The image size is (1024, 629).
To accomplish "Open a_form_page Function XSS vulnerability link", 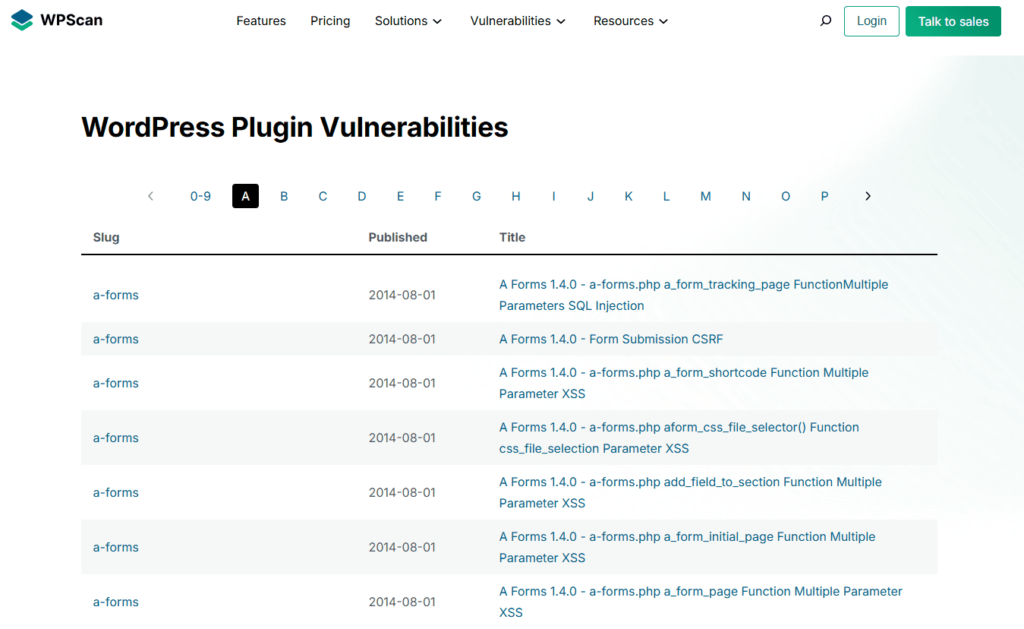I will [x=701, y=602].
